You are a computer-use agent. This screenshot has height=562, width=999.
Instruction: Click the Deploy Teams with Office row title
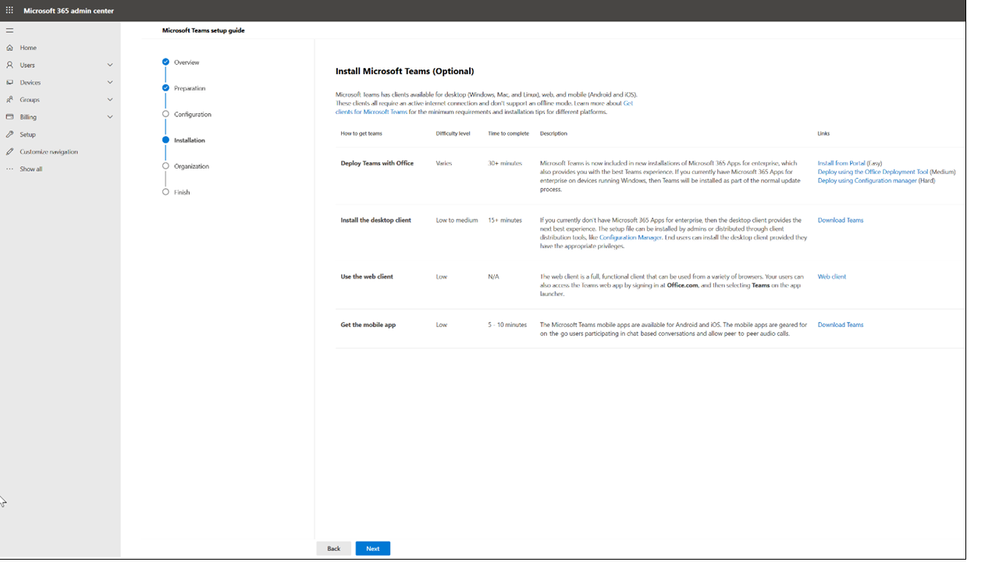pos(377,163)
